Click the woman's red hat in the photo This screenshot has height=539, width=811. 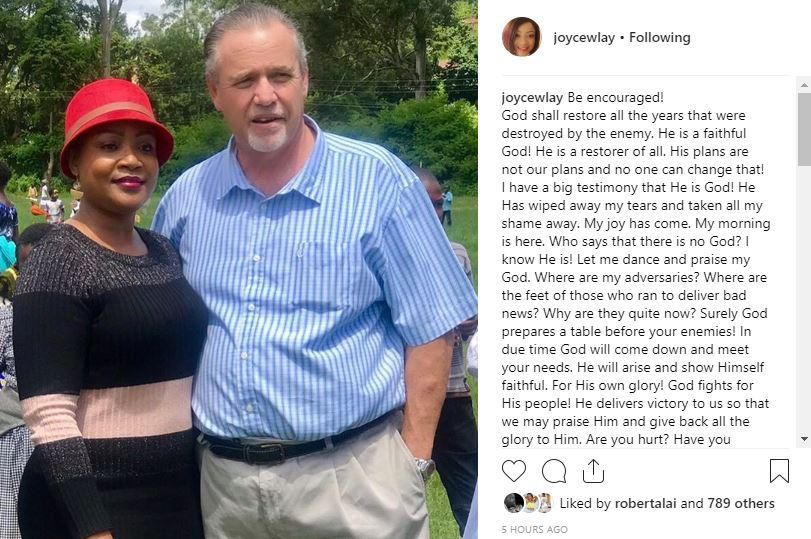116,123
